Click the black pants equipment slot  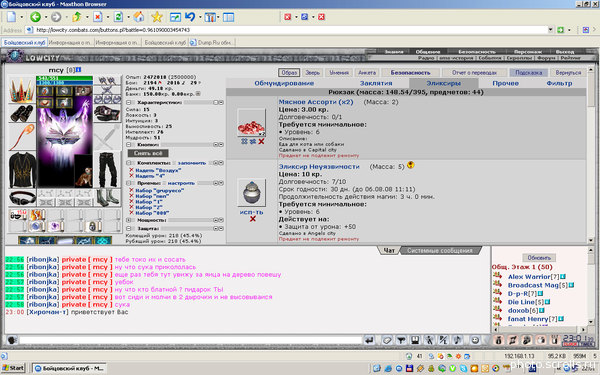click(x=108, y=170)
